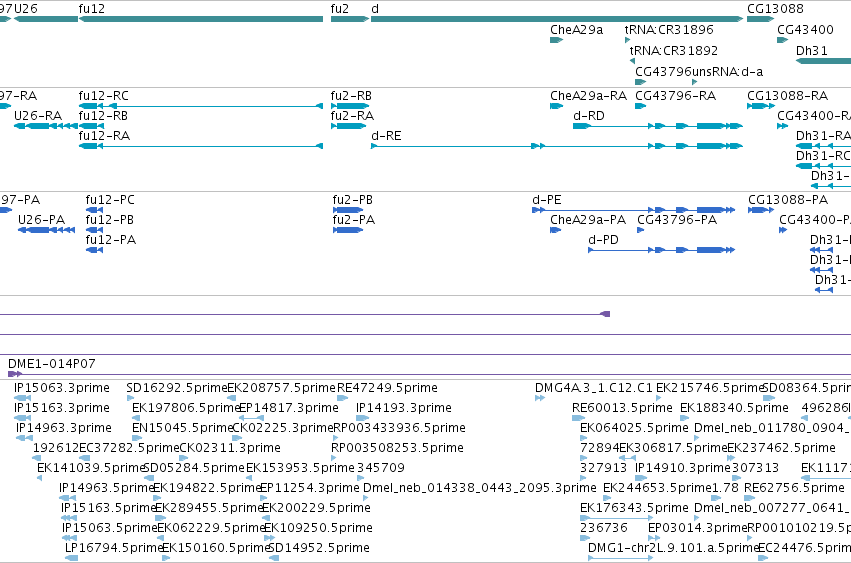Click the CG43400 gene label
This screenshot has height=563, width=851.
805,30
